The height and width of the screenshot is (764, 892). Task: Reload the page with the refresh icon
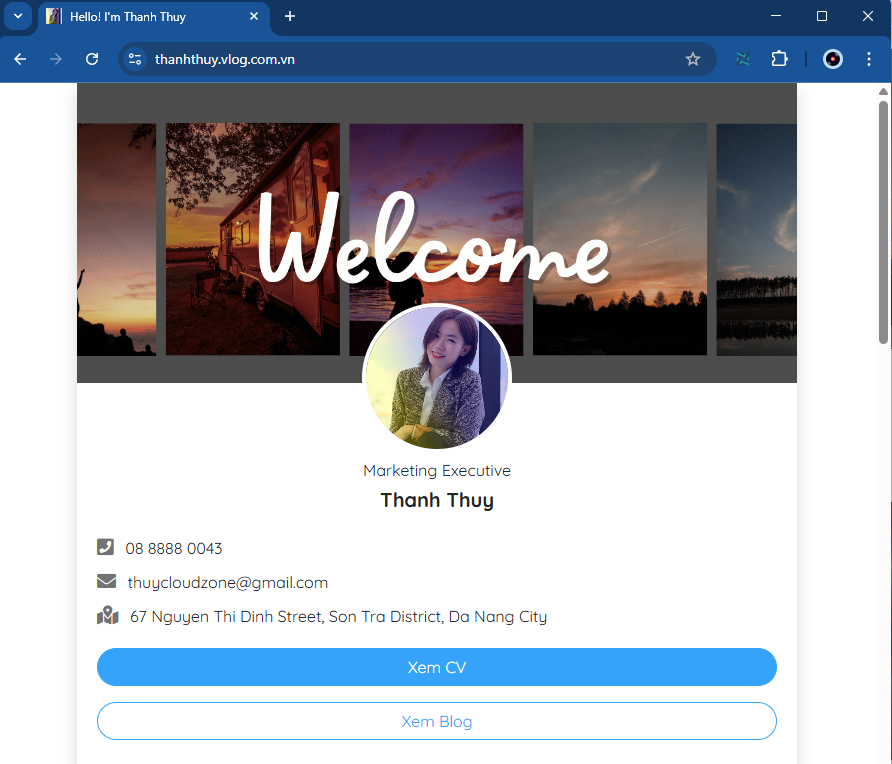tap(91, 59)
